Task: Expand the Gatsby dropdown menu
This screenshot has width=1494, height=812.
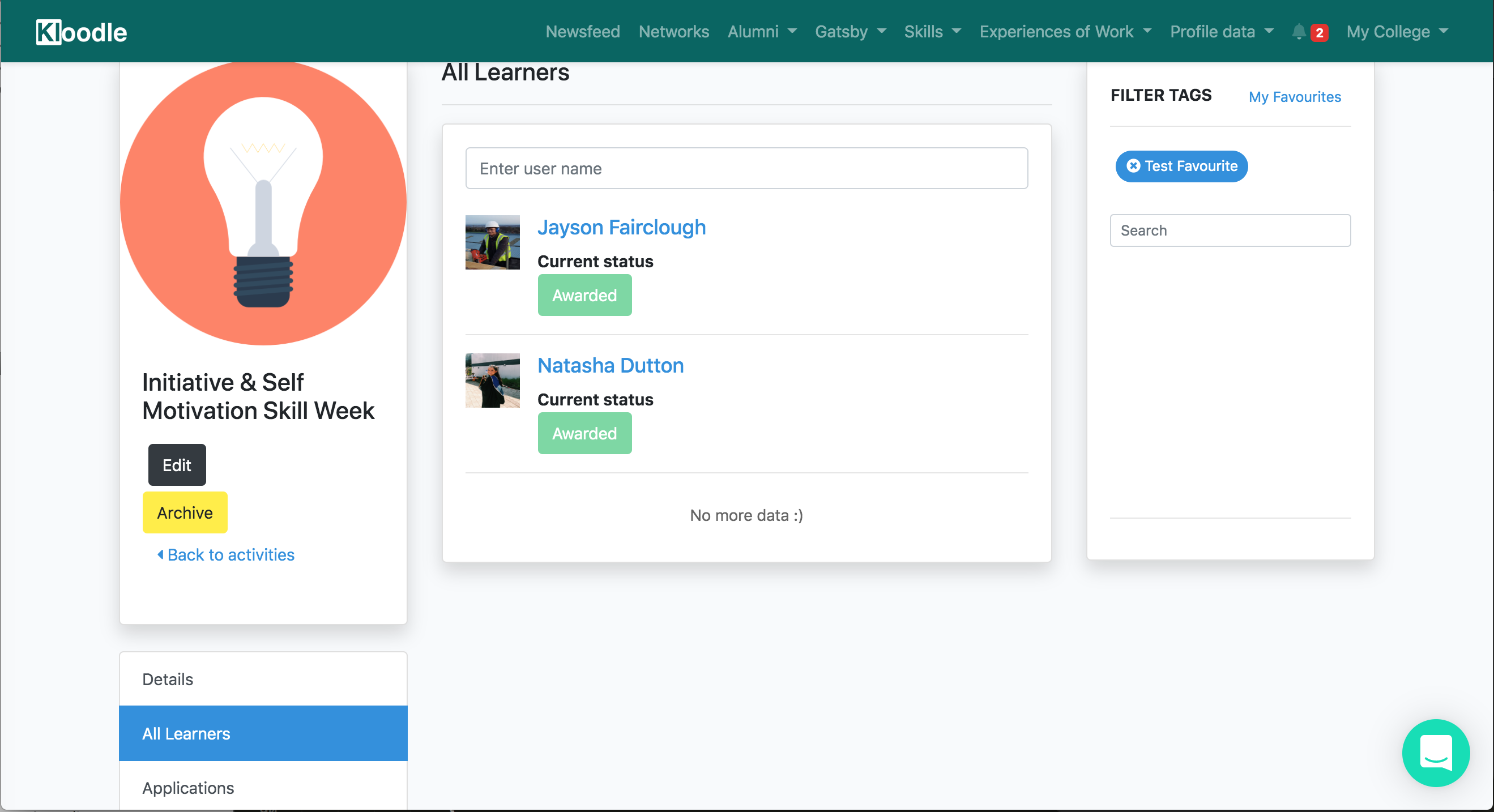Action: pyautogui.click(x=850, y=31)
